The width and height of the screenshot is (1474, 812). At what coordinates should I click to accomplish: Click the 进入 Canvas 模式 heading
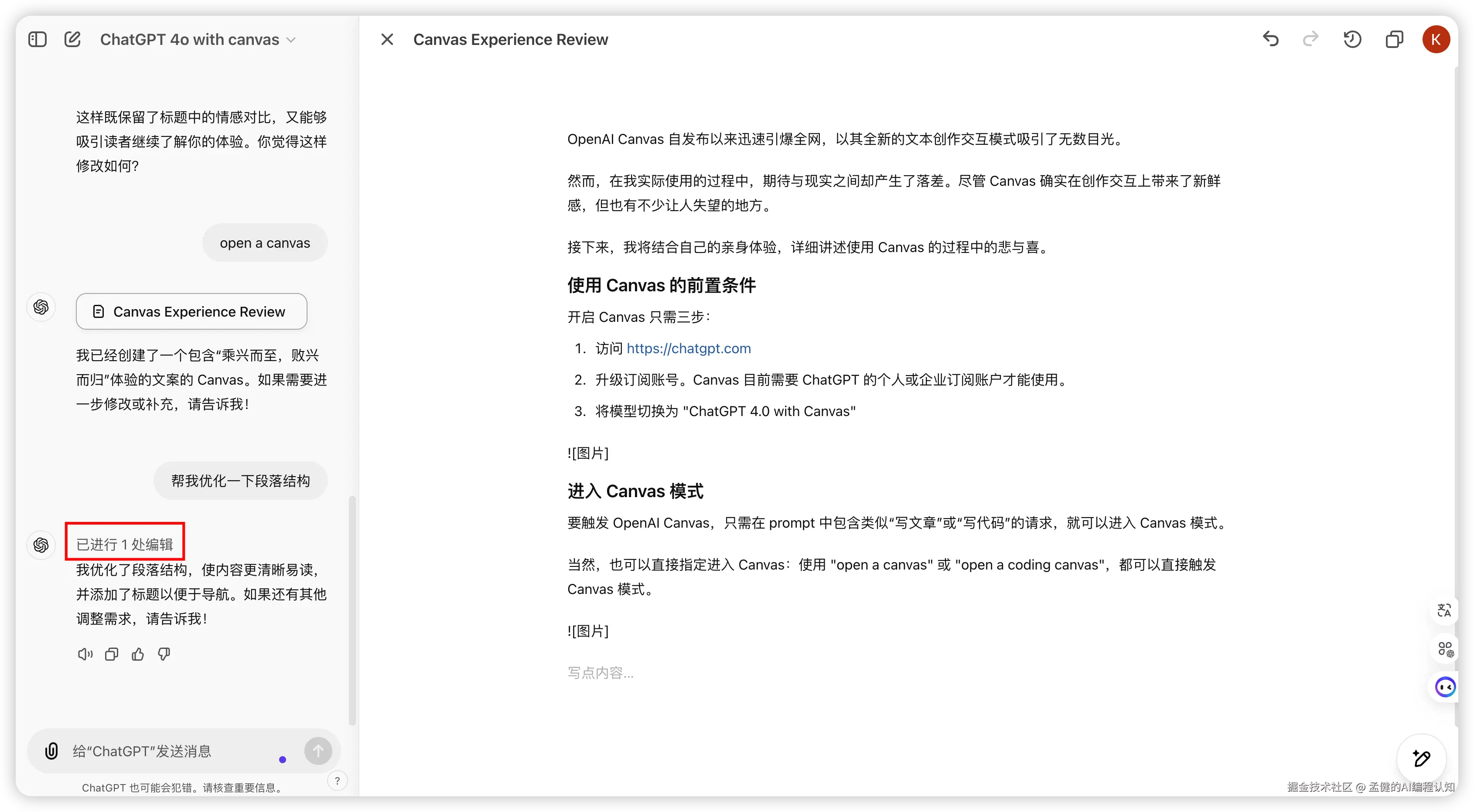(x=635, y=491)
